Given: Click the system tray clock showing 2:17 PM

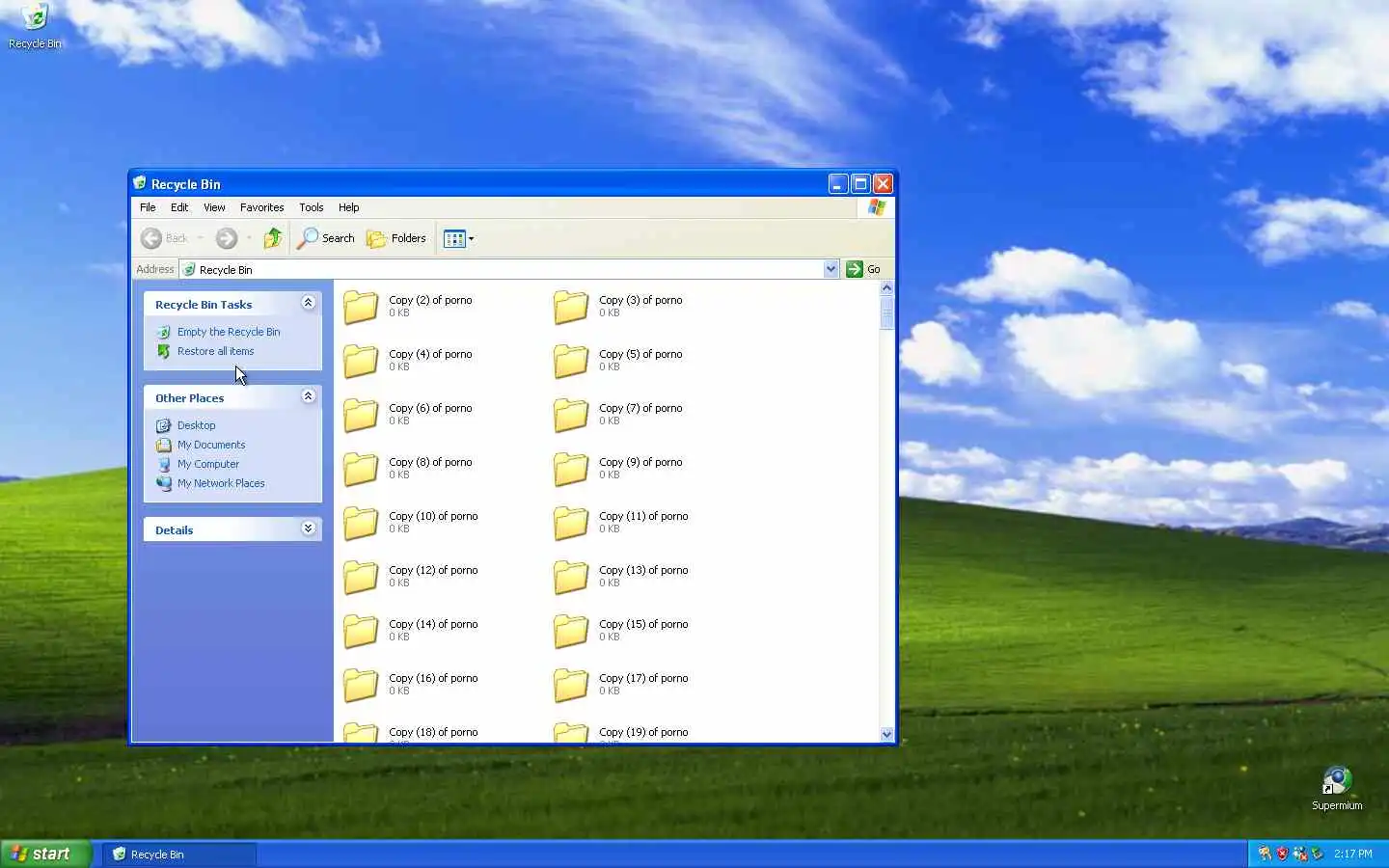Looking at the screenshot, I should [1353, 854].
